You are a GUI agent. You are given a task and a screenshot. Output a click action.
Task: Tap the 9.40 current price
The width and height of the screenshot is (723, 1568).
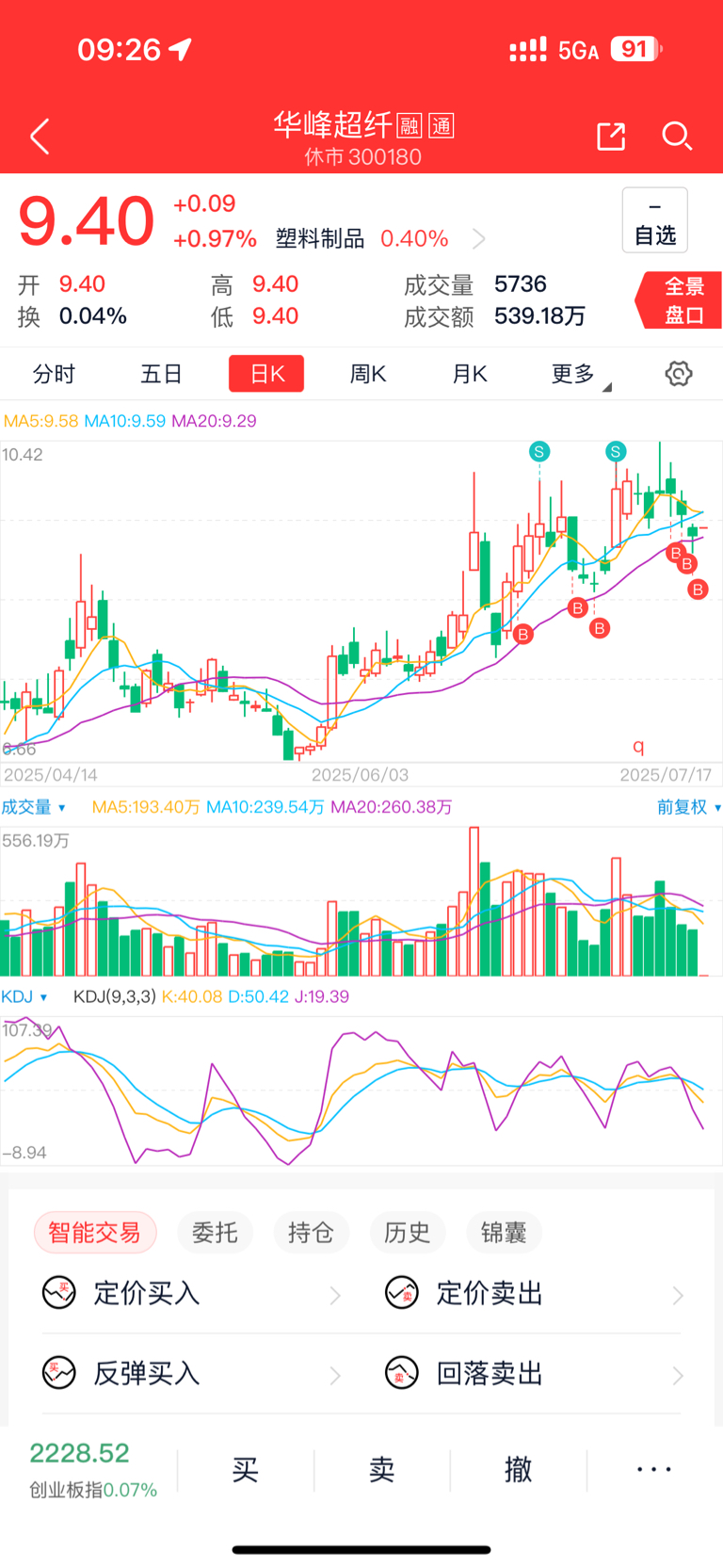pos(87,222)
